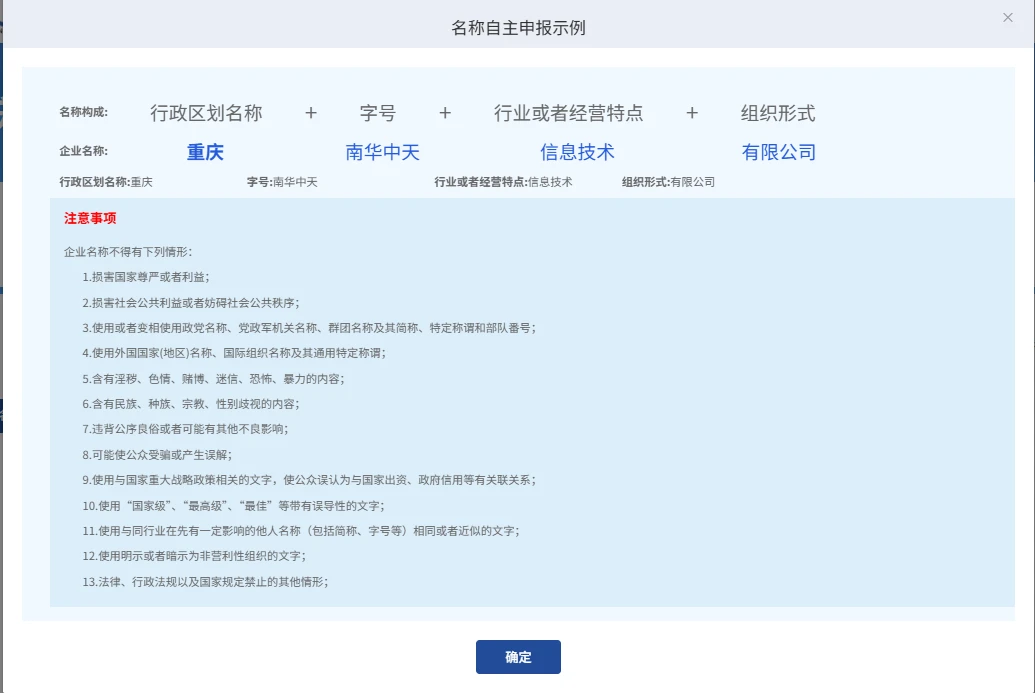The width and height of the screenshot is (1035, 693).
Task: Click the large 组织形式 heading
Action: [x=778, y=113]
